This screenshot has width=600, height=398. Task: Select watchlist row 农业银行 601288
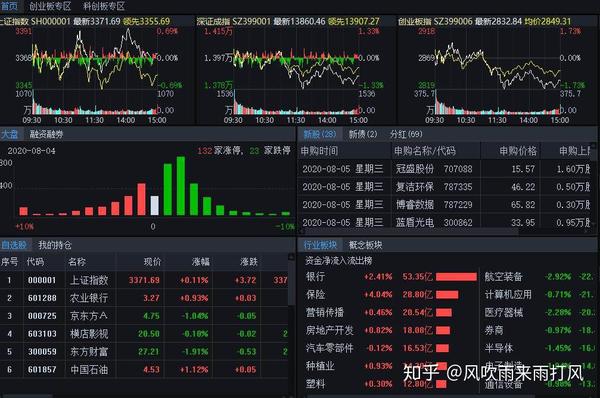click(x=144, y=298)
